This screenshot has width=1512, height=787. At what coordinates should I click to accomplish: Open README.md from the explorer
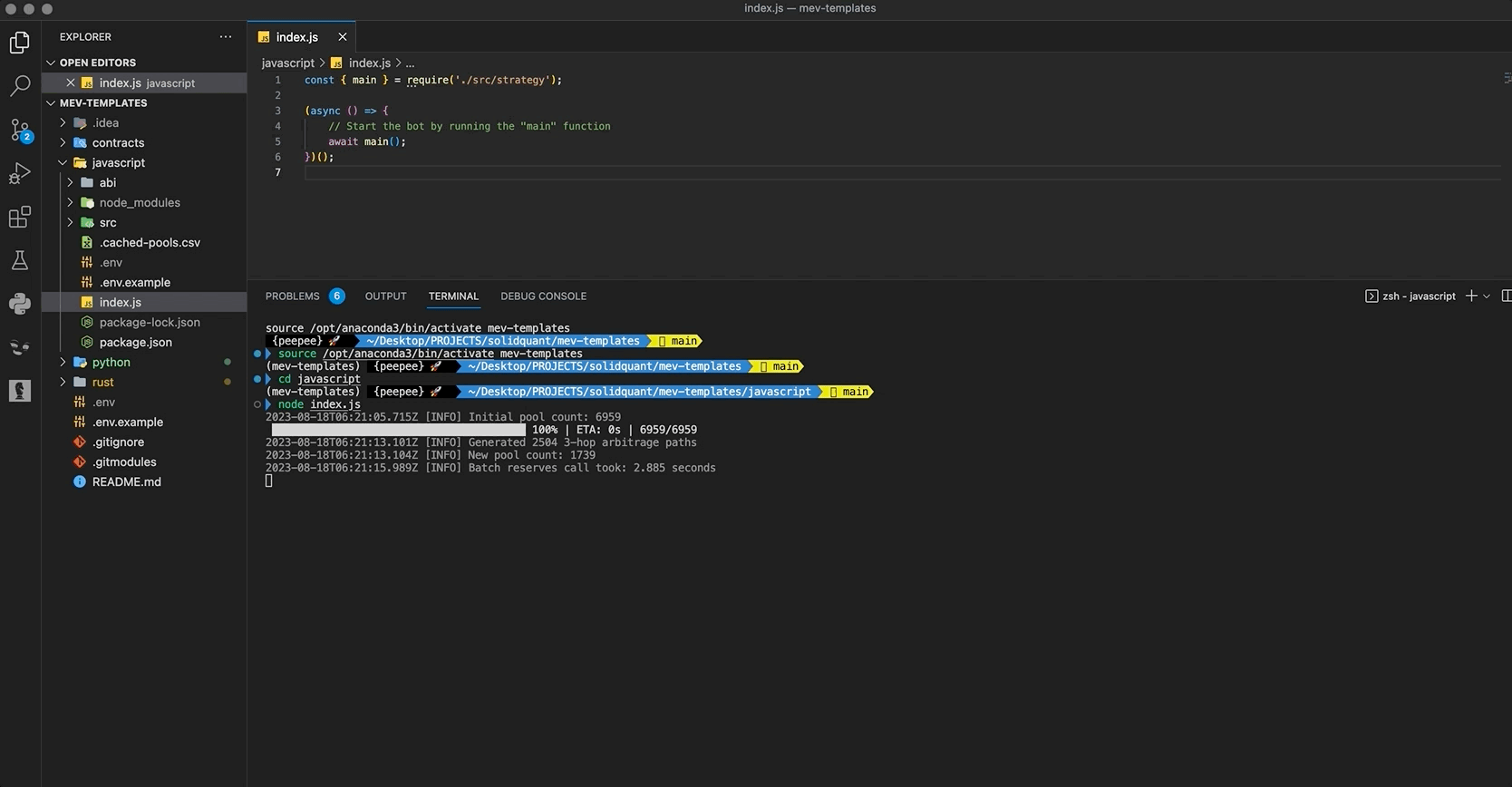pos(126,481)
